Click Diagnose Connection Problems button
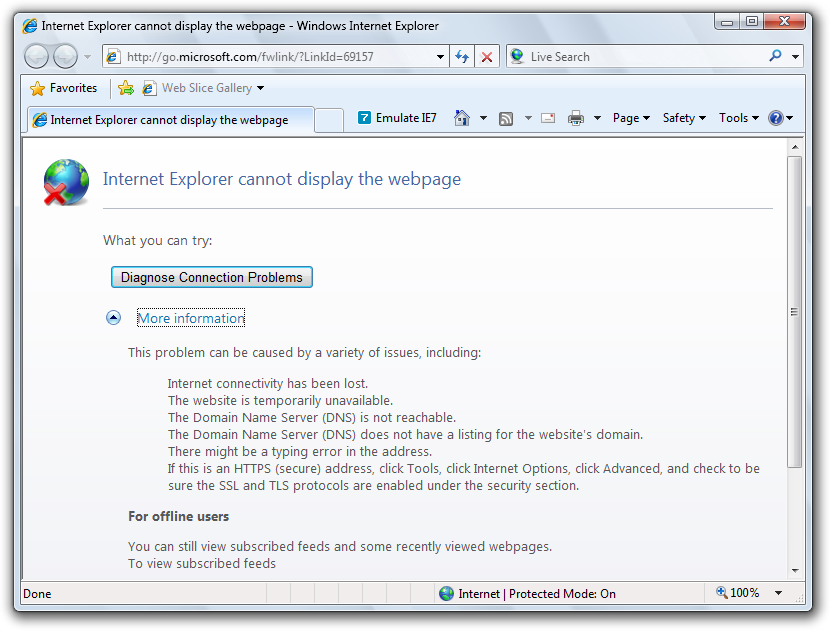 212,277
